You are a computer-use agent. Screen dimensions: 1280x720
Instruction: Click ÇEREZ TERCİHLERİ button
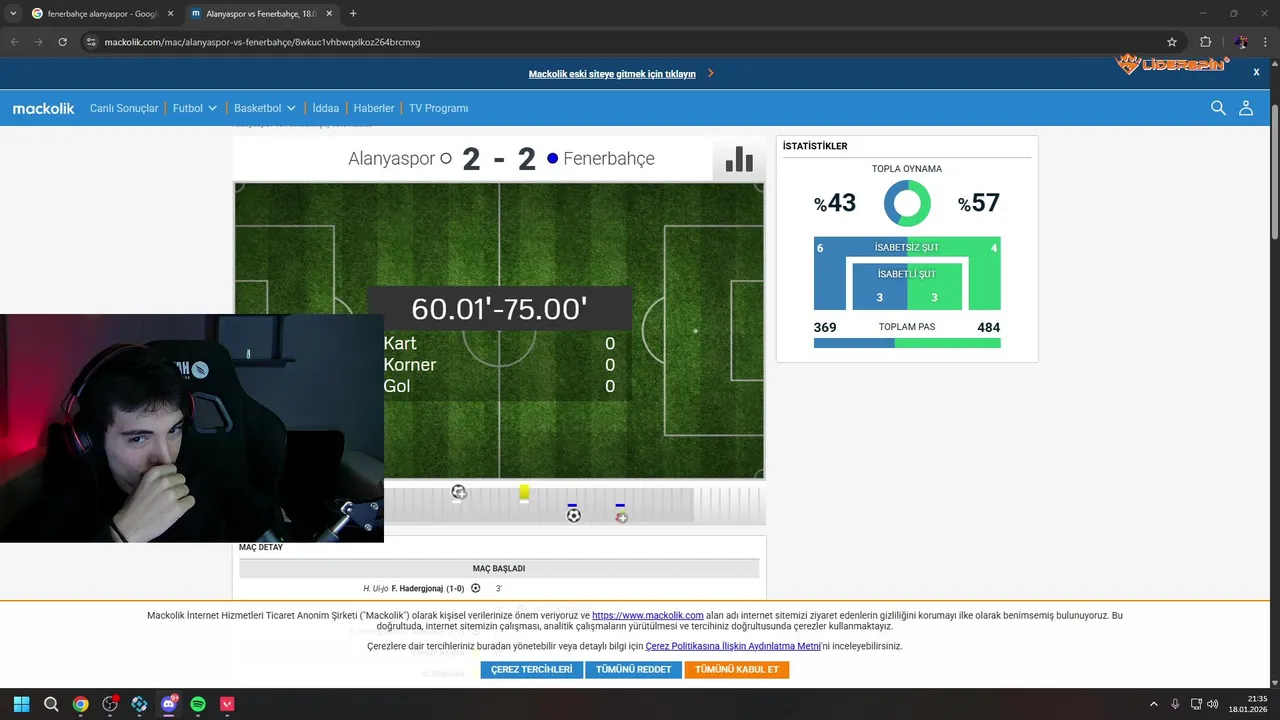(x=531, y=669)
